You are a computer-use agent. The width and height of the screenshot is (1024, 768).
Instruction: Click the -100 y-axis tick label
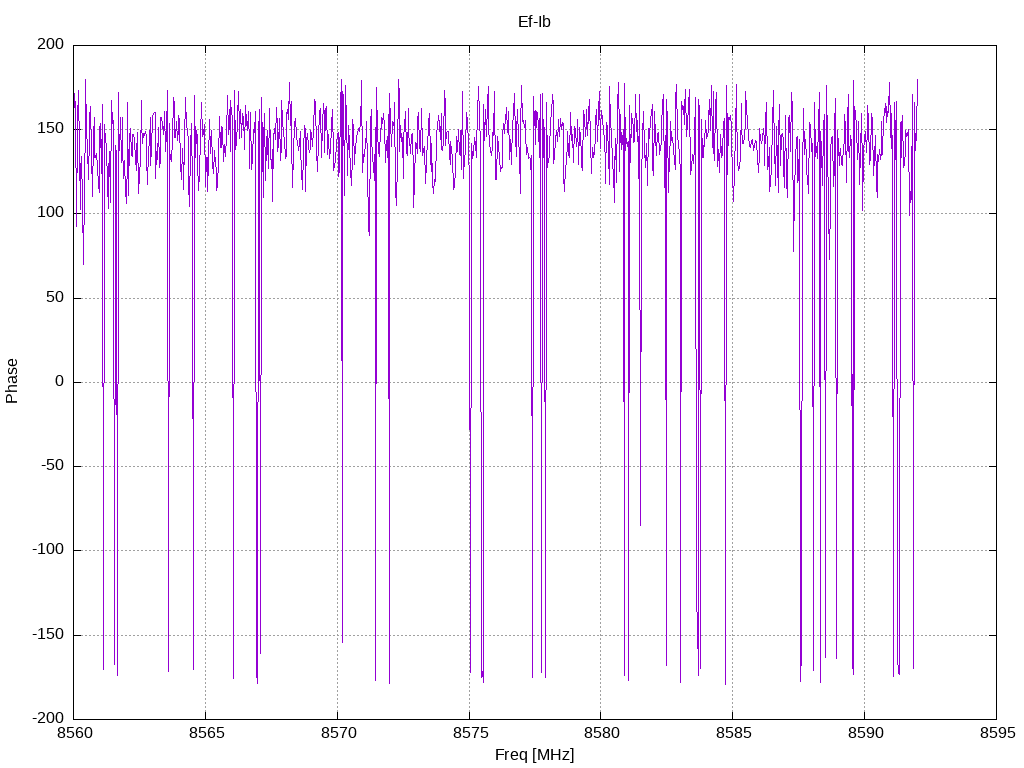(x=48, y=550)
